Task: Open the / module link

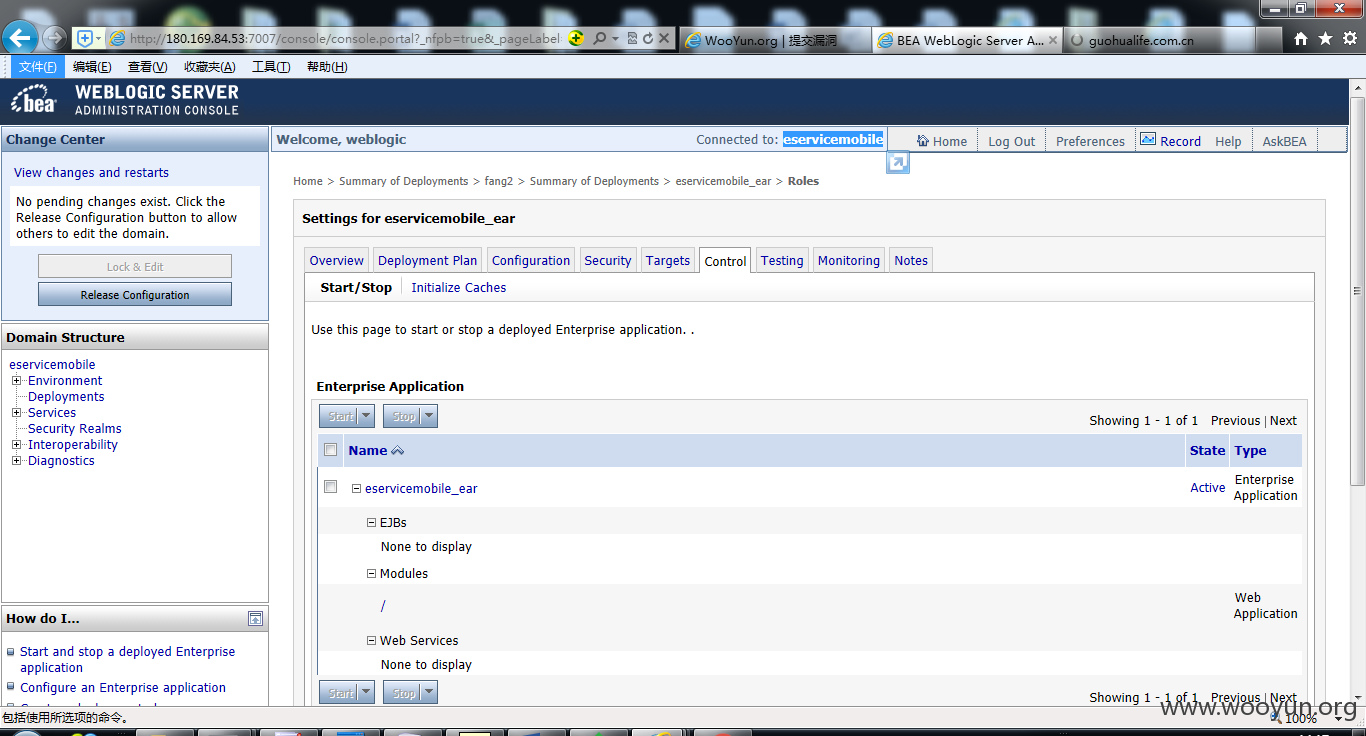Action: 383,606
